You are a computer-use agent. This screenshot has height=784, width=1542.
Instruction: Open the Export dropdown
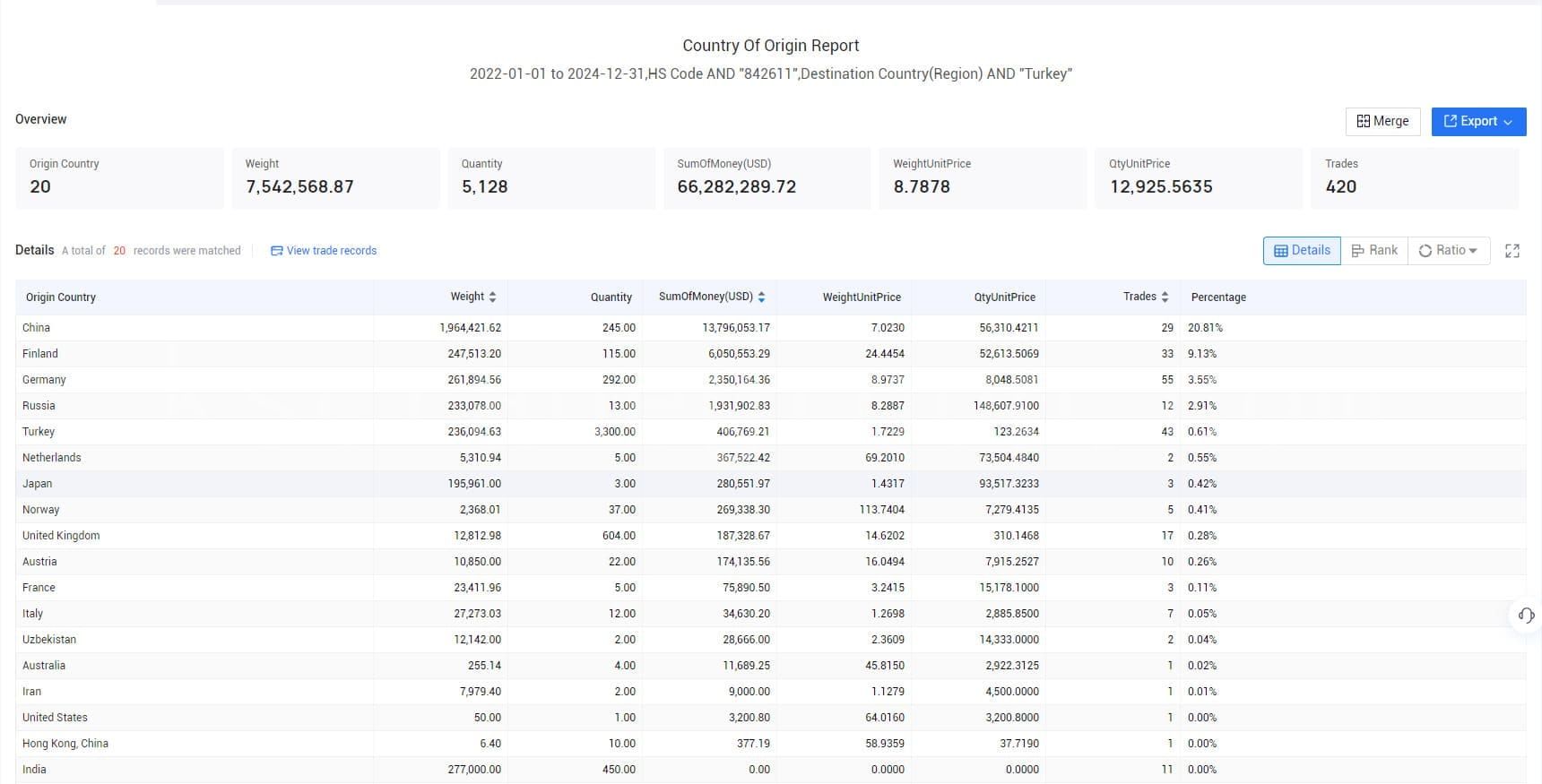click(x=1478, y=121)
